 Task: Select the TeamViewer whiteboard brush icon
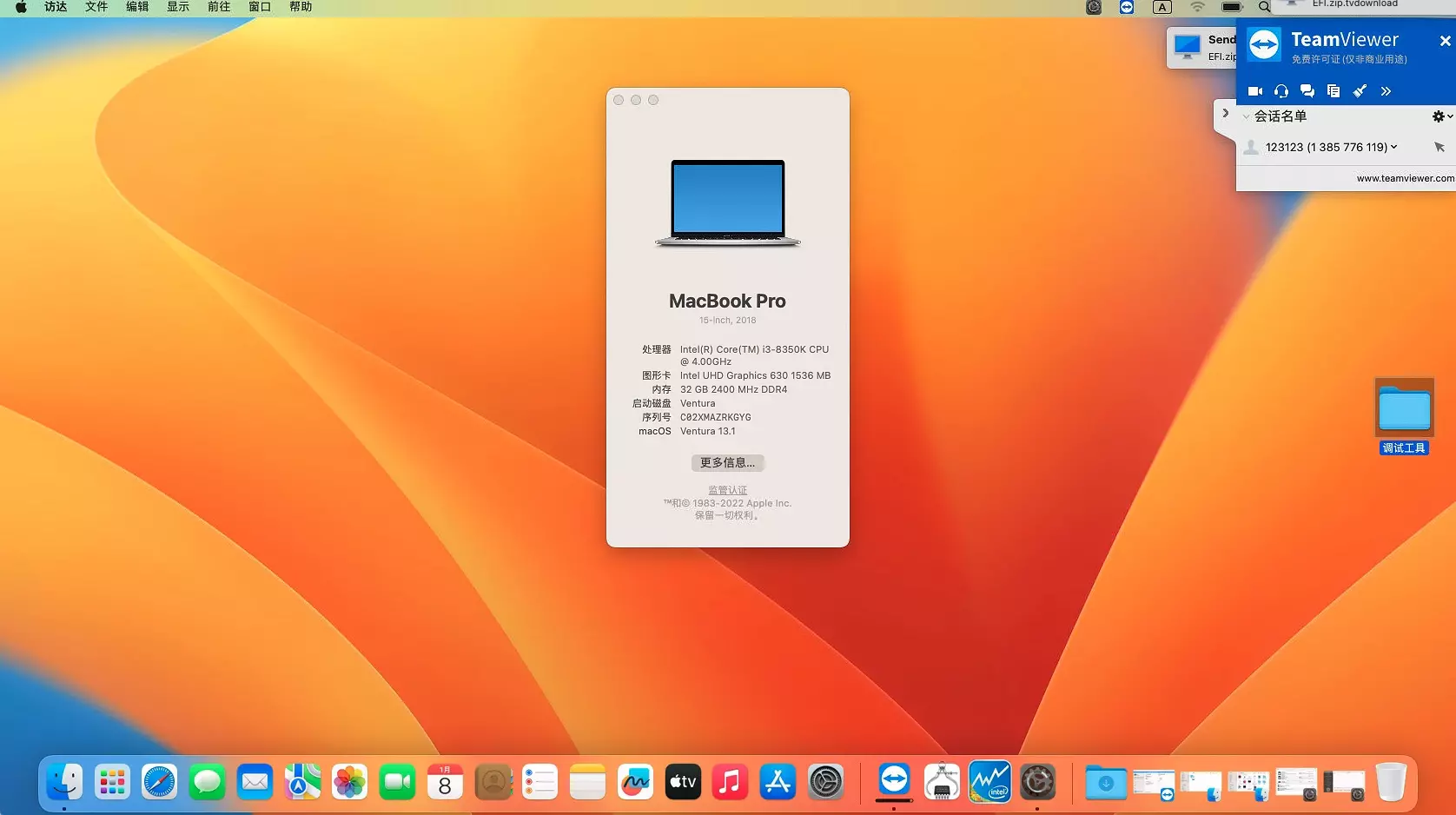1360,91
